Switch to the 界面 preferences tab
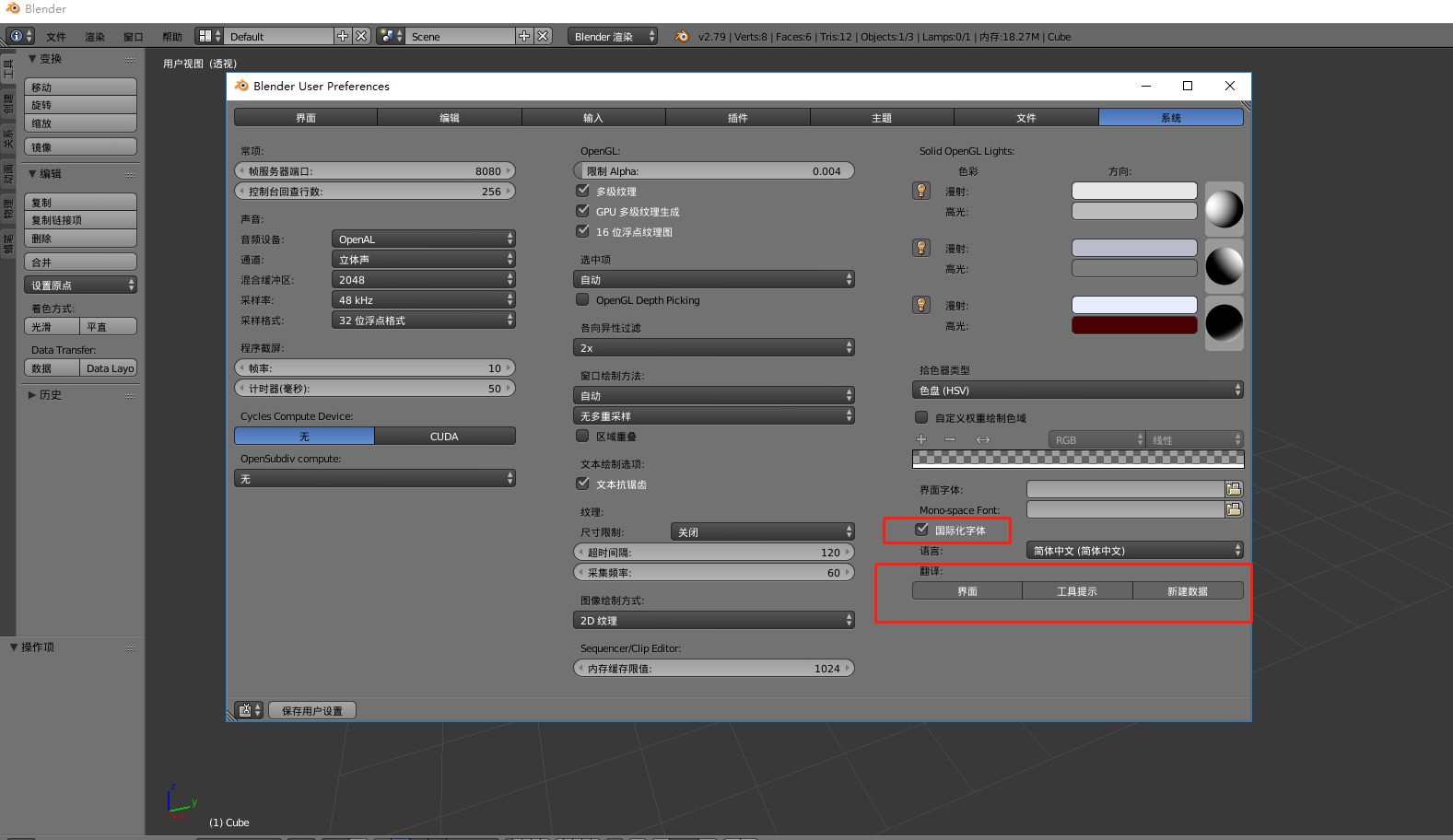 coord(306,117)
